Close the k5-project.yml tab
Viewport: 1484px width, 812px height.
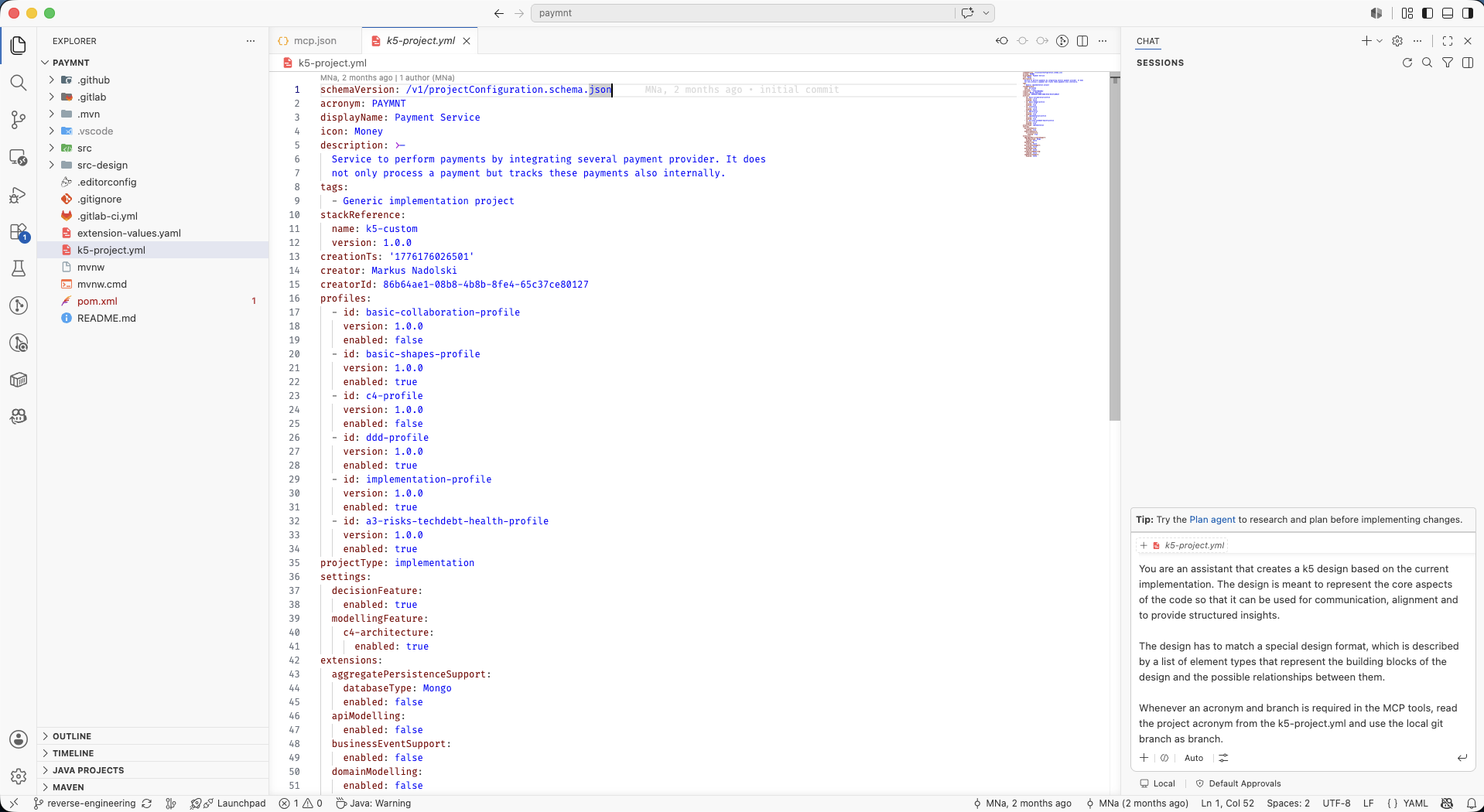[x=467, y=41]
